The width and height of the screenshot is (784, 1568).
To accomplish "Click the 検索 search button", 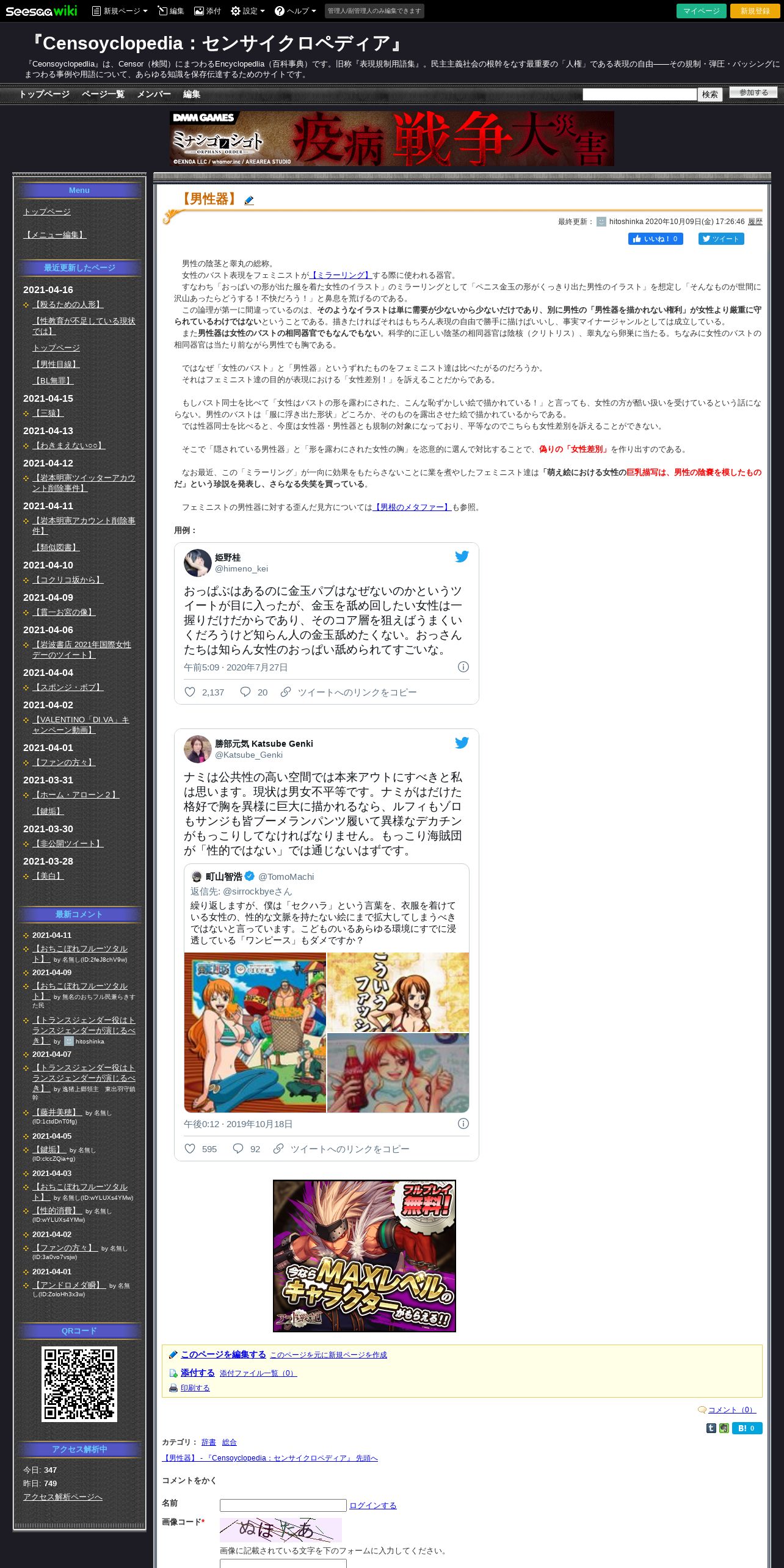I will 710,94.
